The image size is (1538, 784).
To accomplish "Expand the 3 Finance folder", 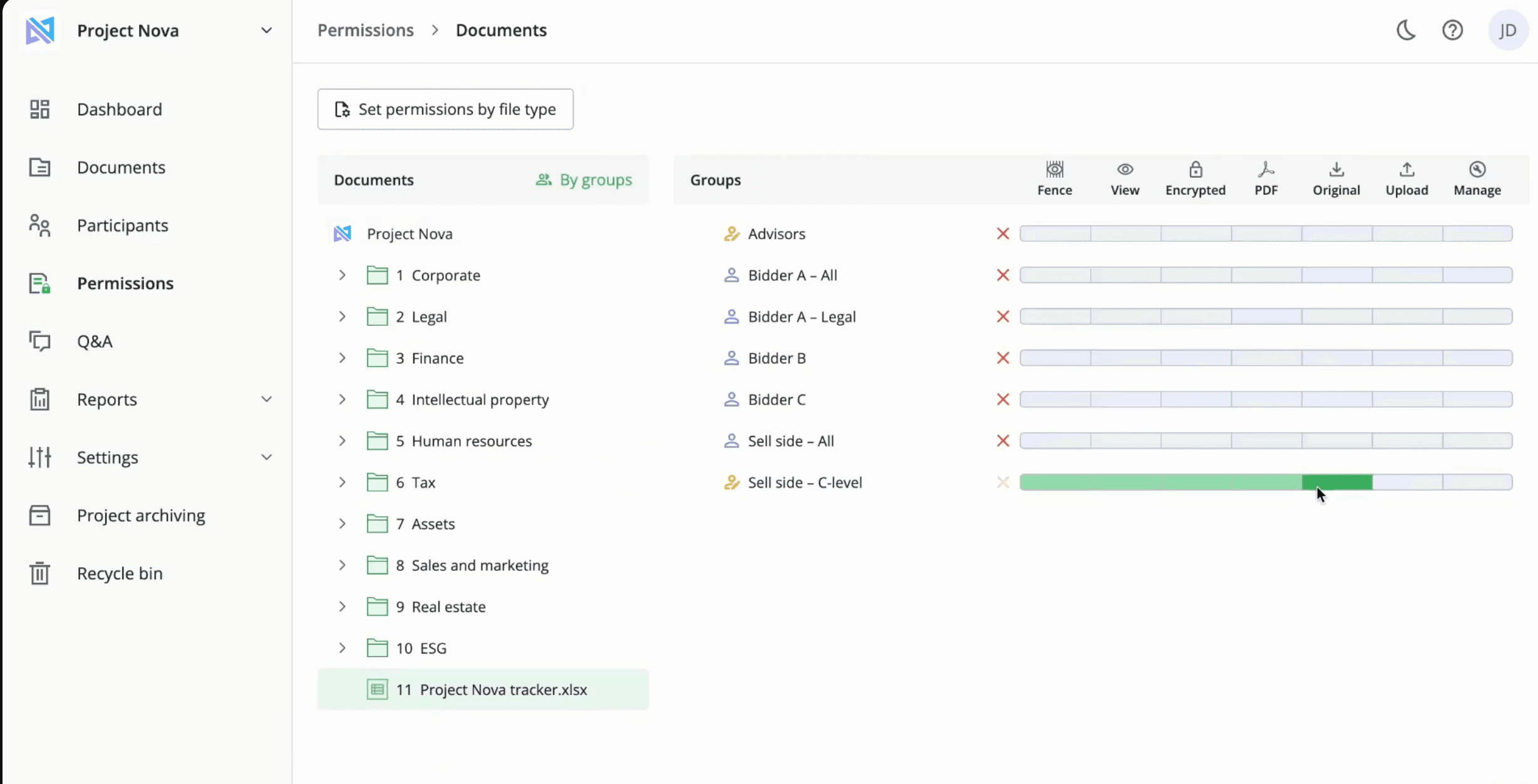I will 342,358.
